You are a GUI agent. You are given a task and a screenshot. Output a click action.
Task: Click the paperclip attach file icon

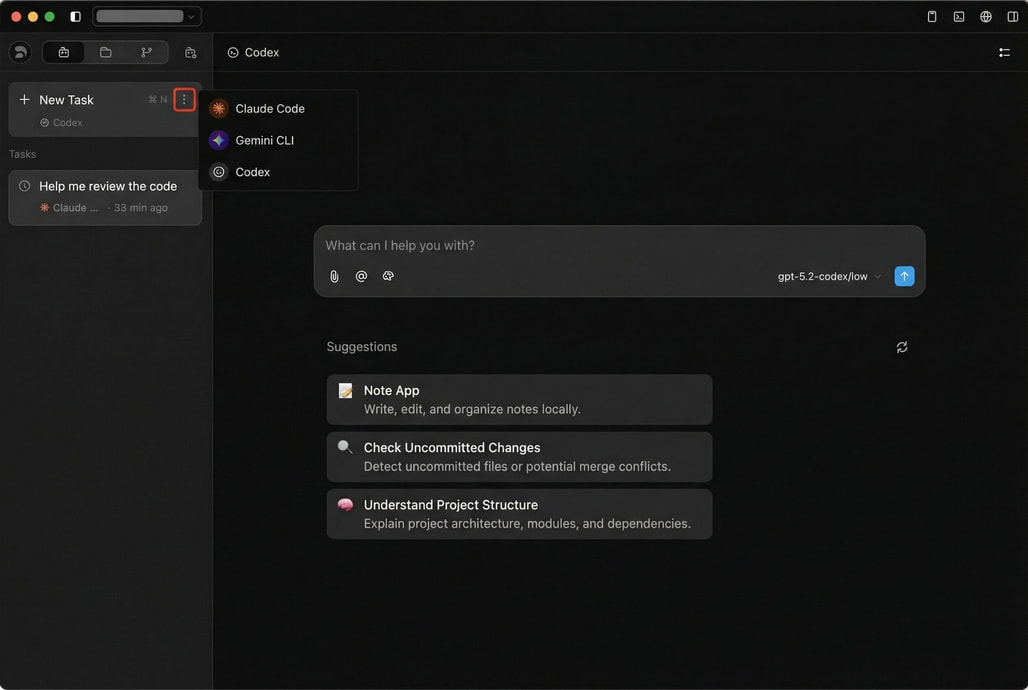point(334,277)
